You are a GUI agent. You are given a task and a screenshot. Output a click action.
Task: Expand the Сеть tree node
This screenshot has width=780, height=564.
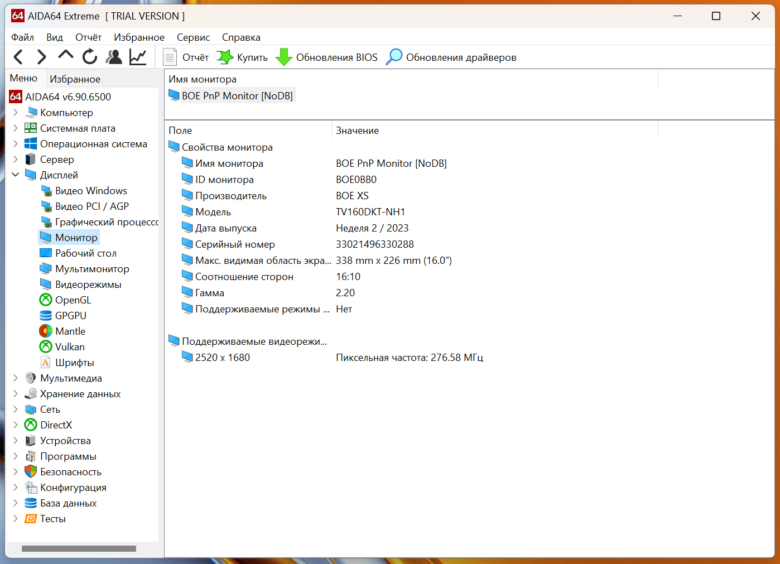[x=15, y=409]
